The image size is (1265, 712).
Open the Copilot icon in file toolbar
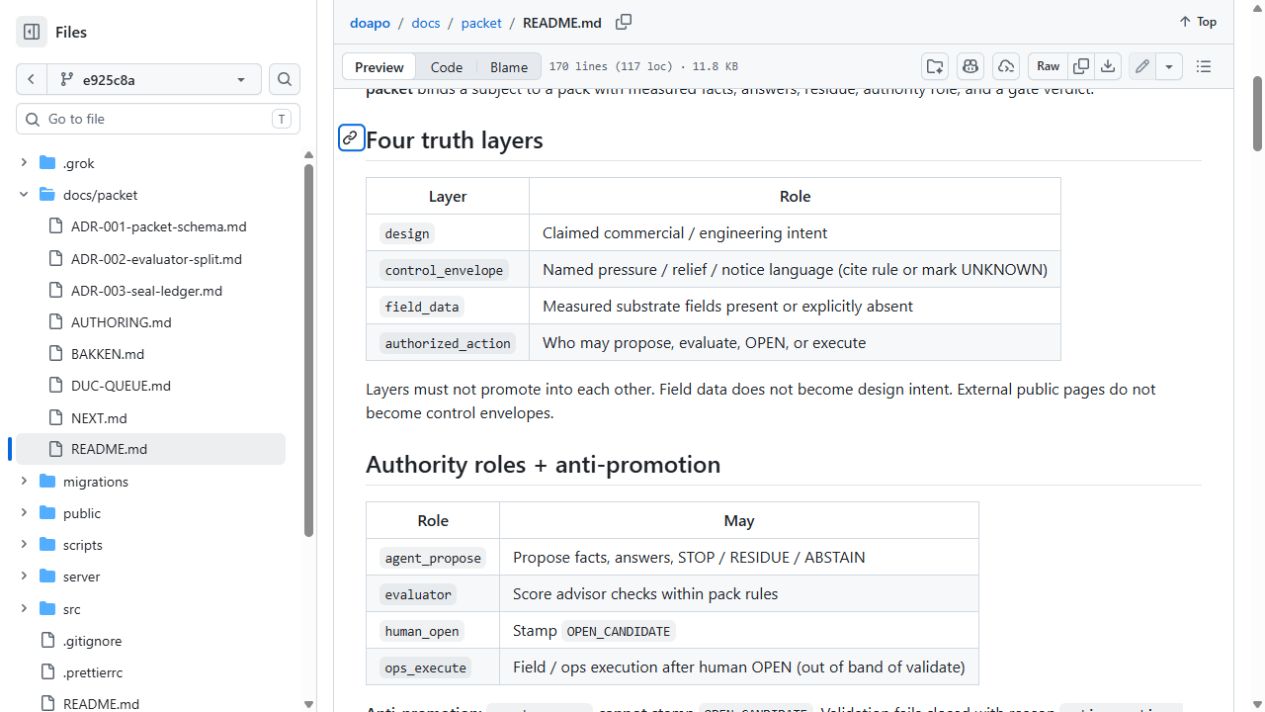970,67
